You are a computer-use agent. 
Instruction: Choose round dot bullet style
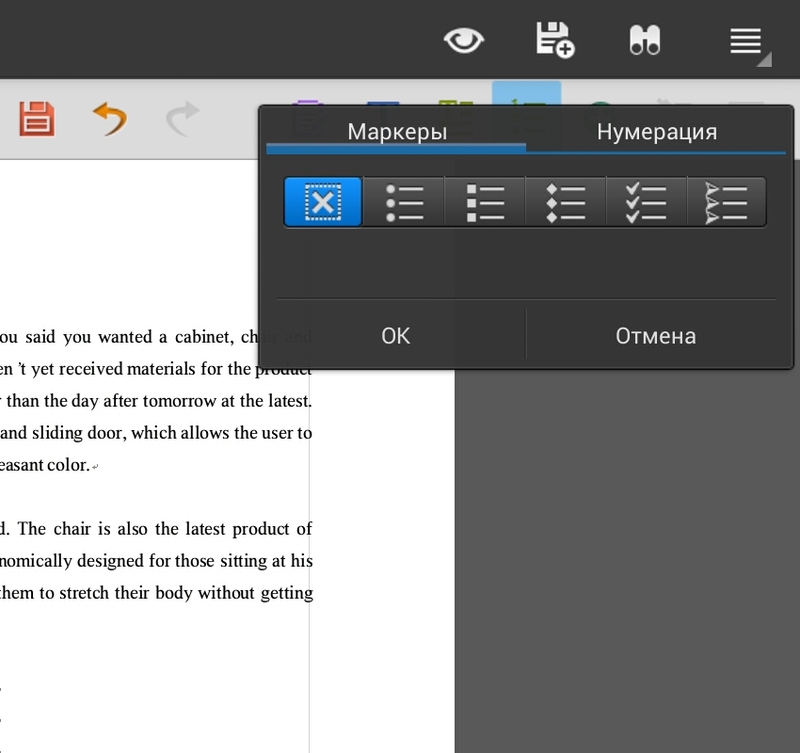404,203
